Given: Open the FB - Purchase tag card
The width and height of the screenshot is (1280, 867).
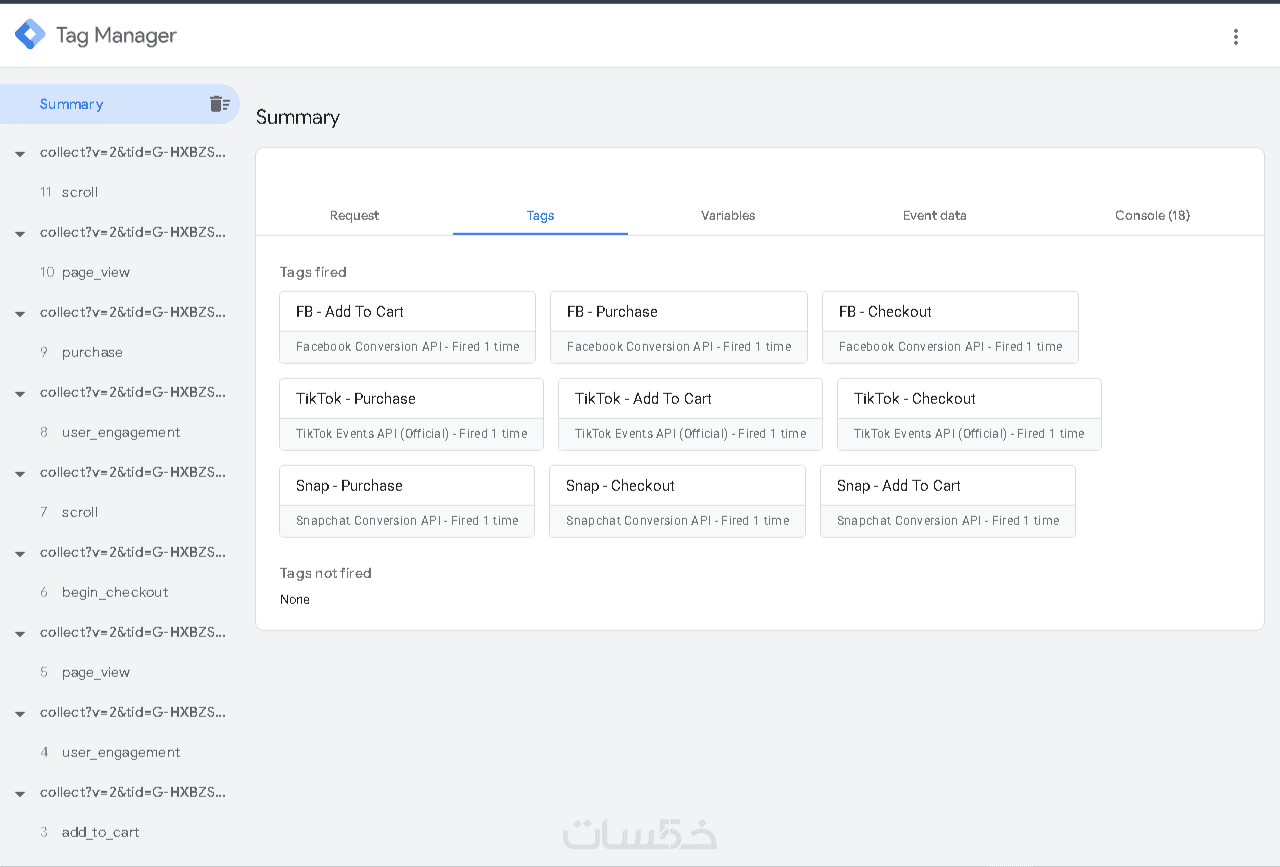Looking at the screenshot, I should click(x=678, y=327).
